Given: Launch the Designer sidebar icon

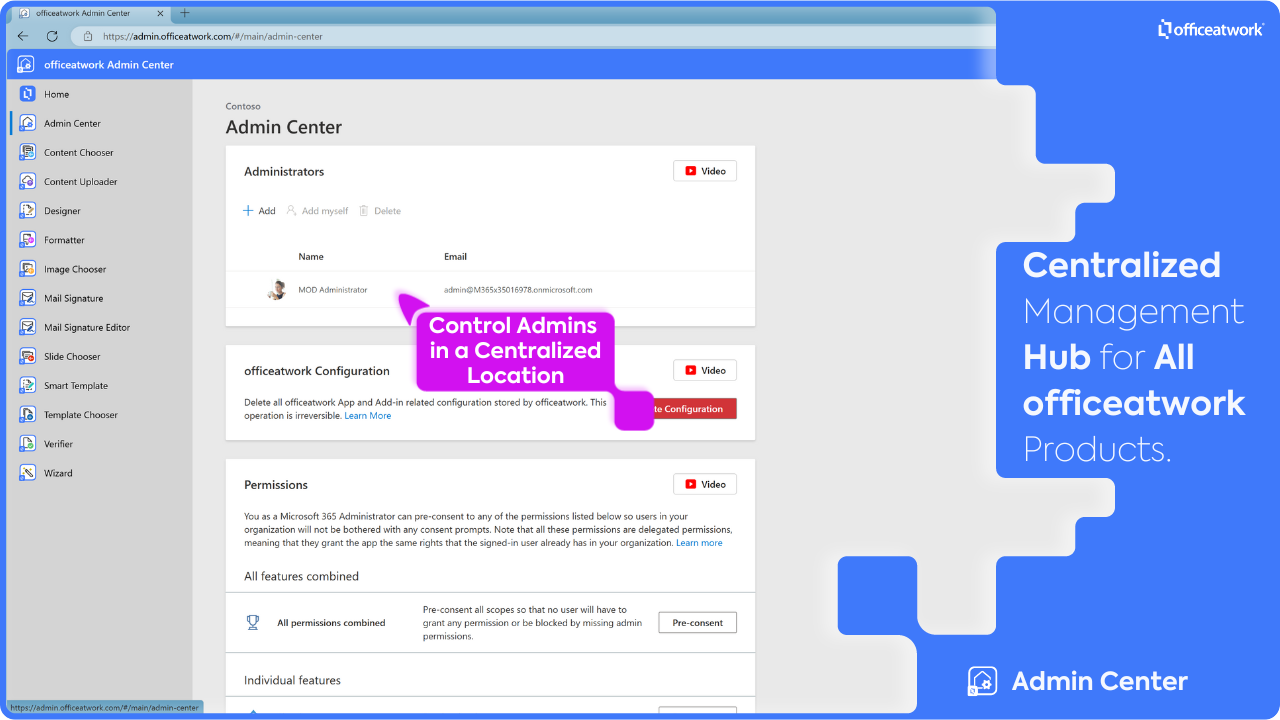Looking at the screenshot, I should (x=28, y=211).
